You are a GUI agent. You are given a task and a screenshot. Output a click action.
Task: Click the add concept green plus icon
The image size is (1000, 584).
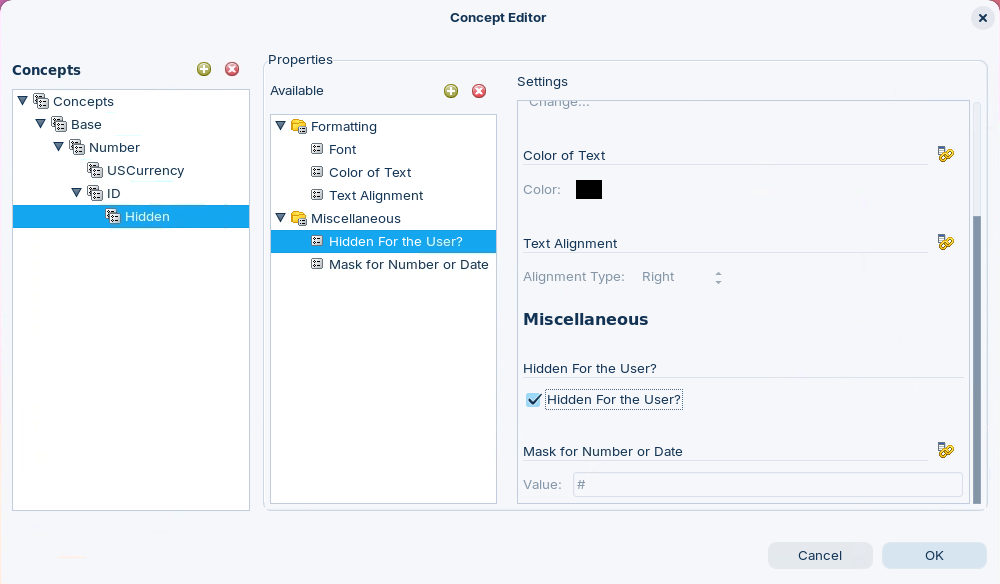click(204, 69)
